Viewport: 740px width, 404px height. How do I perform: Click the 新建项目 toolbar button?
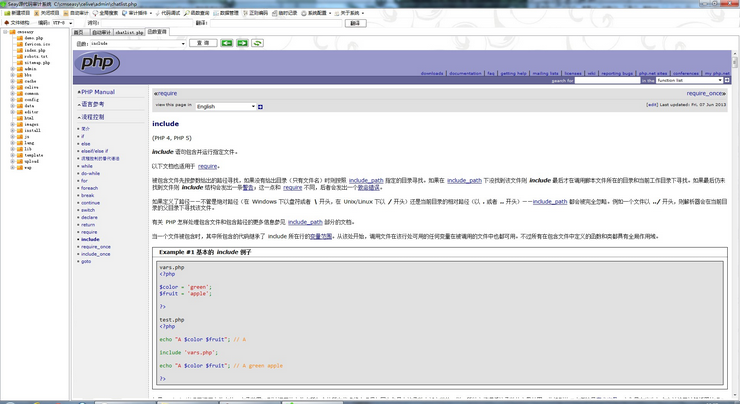coord(17,13)
